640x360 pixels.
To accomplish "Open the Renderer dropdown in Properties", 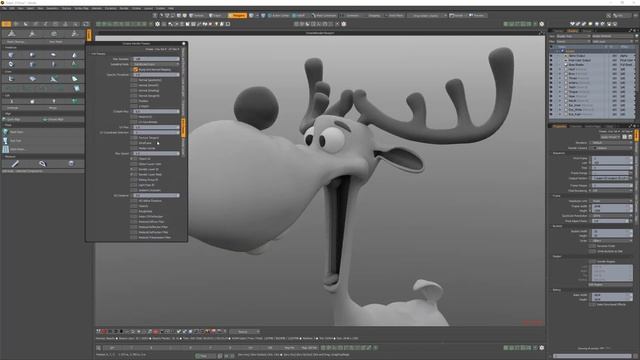I will point(611,143).
